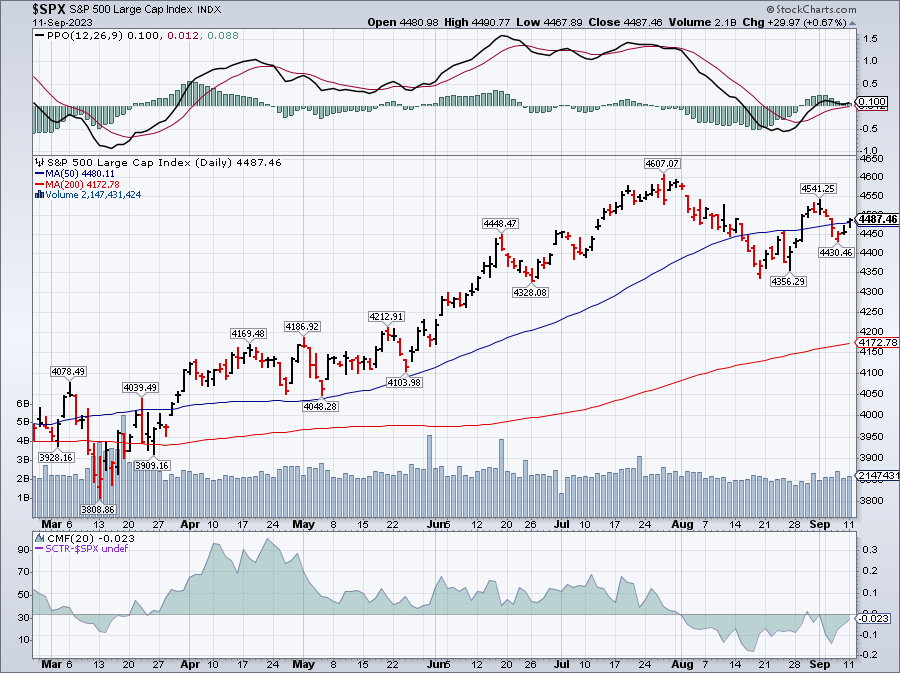Click the 4448.47 June high price label
This screenshot has height=673, width=900.
[500, 223]
